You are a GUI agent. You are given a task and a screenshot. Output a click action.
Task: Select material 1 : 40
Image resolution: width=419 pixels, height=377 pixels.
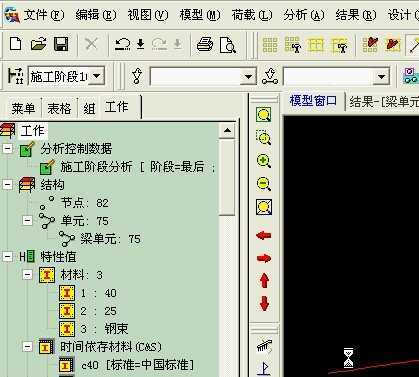coord(98,293)
